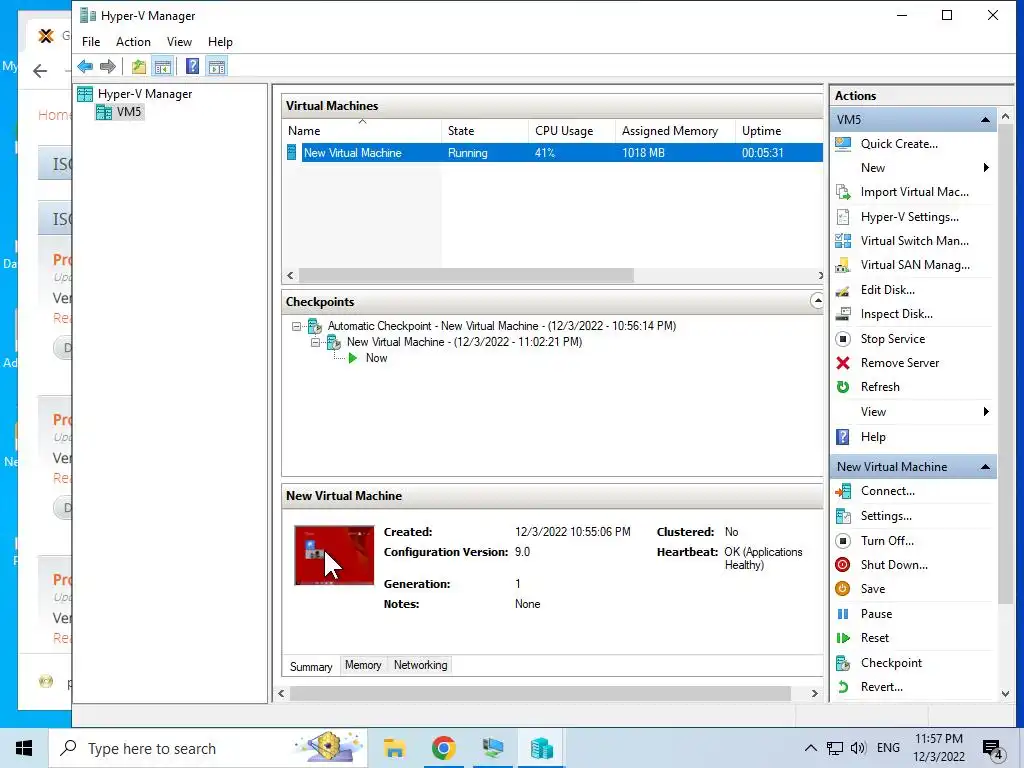This screenshot has width=1024, height=768.
Task: Click the Back arrow toolbar icon
Action: (x=85, y=67)
